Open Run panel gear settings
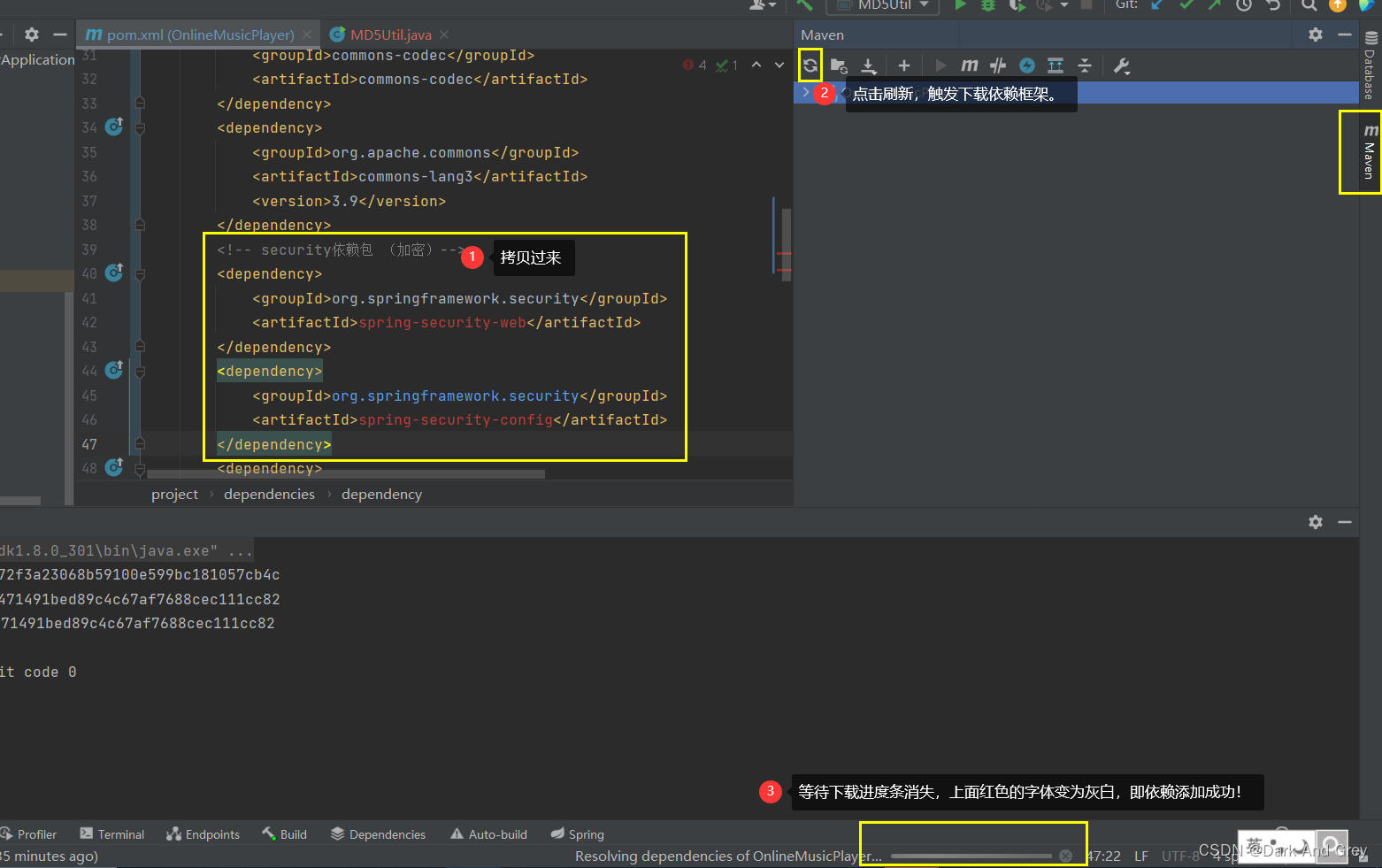This screenshot has height=868, width=1382. tap(1316, 522)
